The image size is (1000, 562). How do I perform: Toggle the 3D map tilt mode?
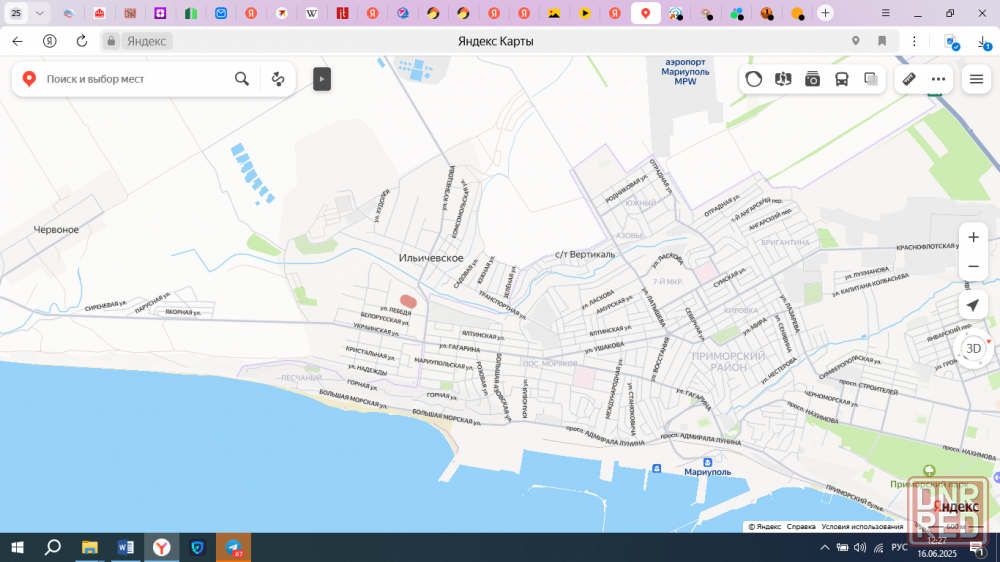pos(973,348)
